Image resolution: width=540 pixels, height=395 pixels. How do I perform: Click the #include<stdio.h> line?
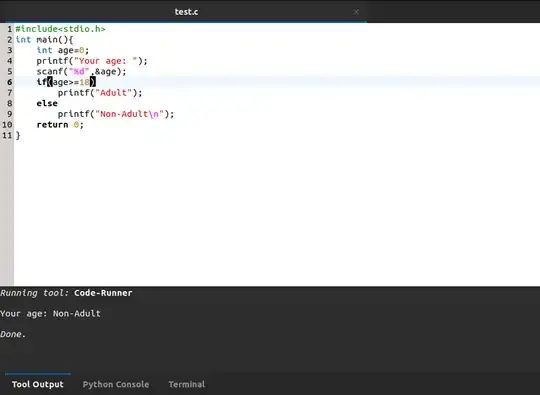[x=60, y=29]
